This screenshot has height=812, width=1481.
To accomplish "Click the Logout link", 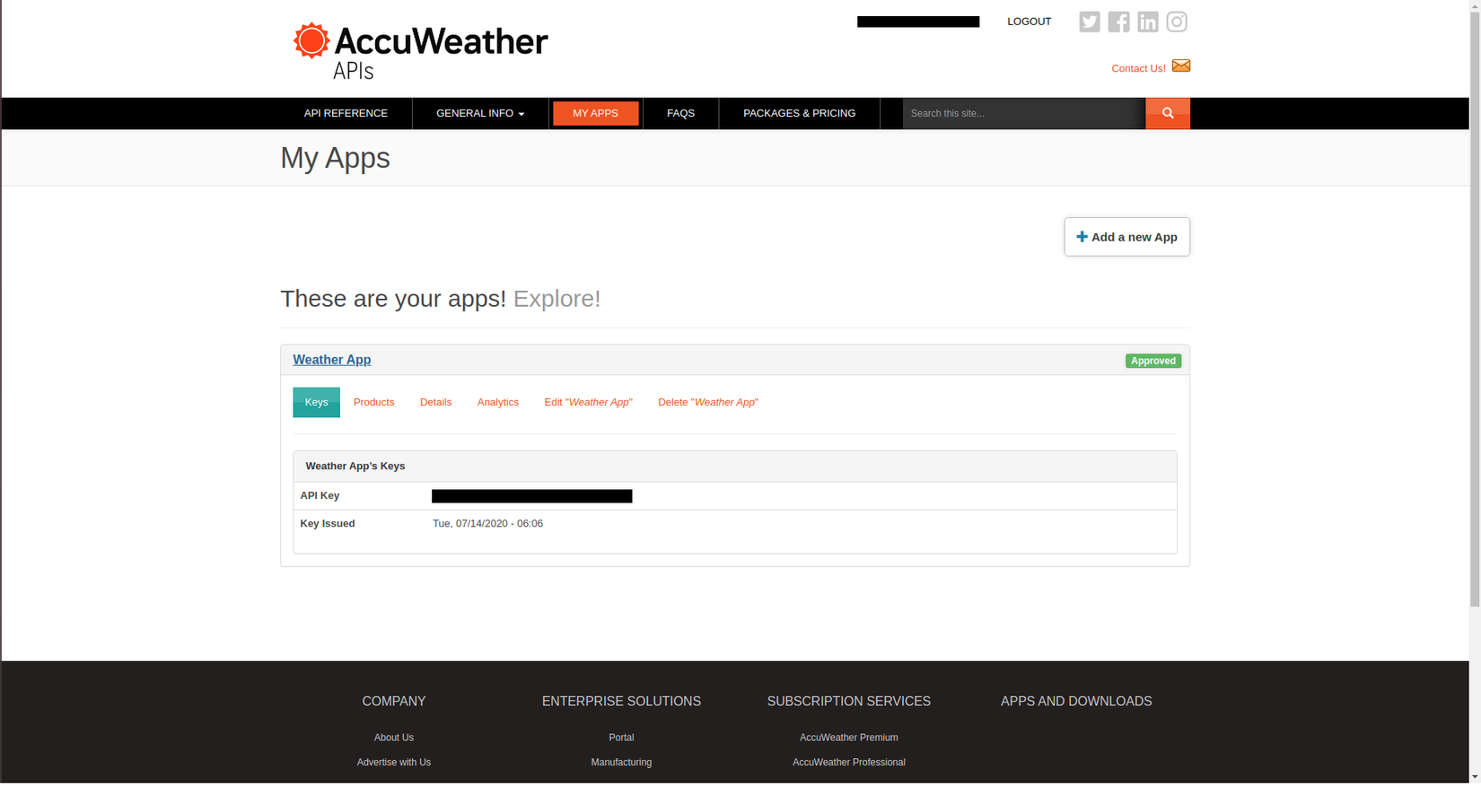I will pos(1029,22).
